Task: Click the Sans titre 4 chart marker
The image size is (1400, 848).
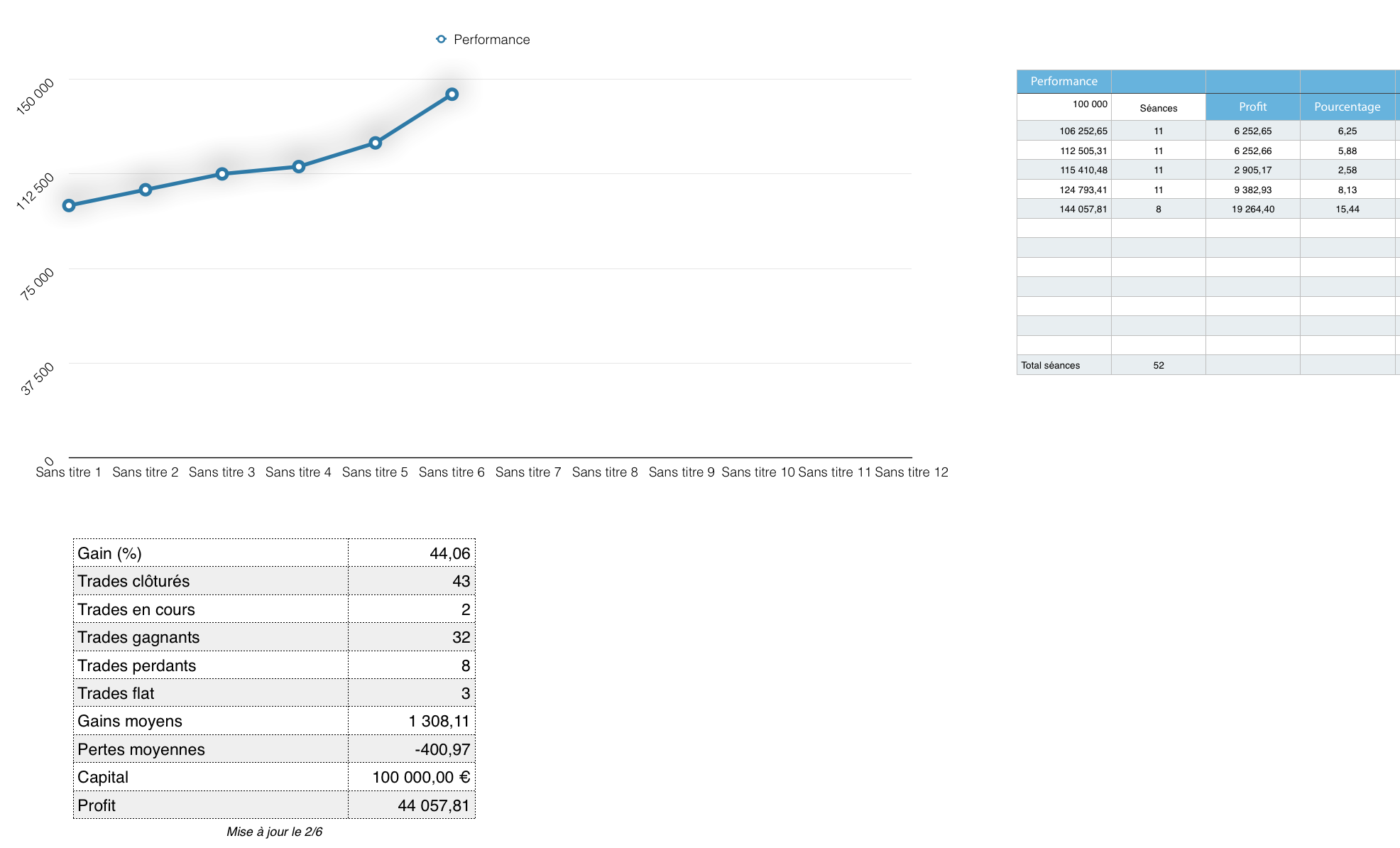Action: 299,167
